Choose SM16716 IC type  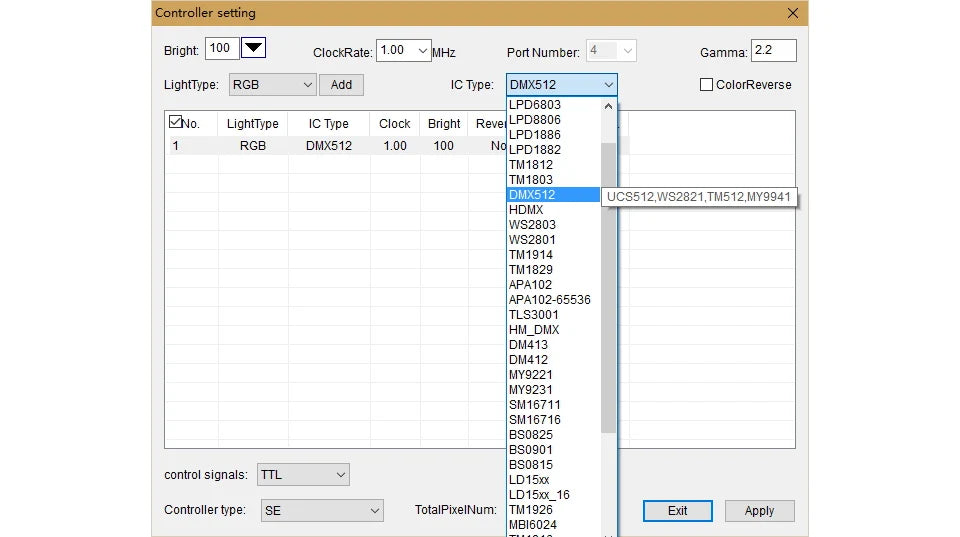[x=534, y=419]
